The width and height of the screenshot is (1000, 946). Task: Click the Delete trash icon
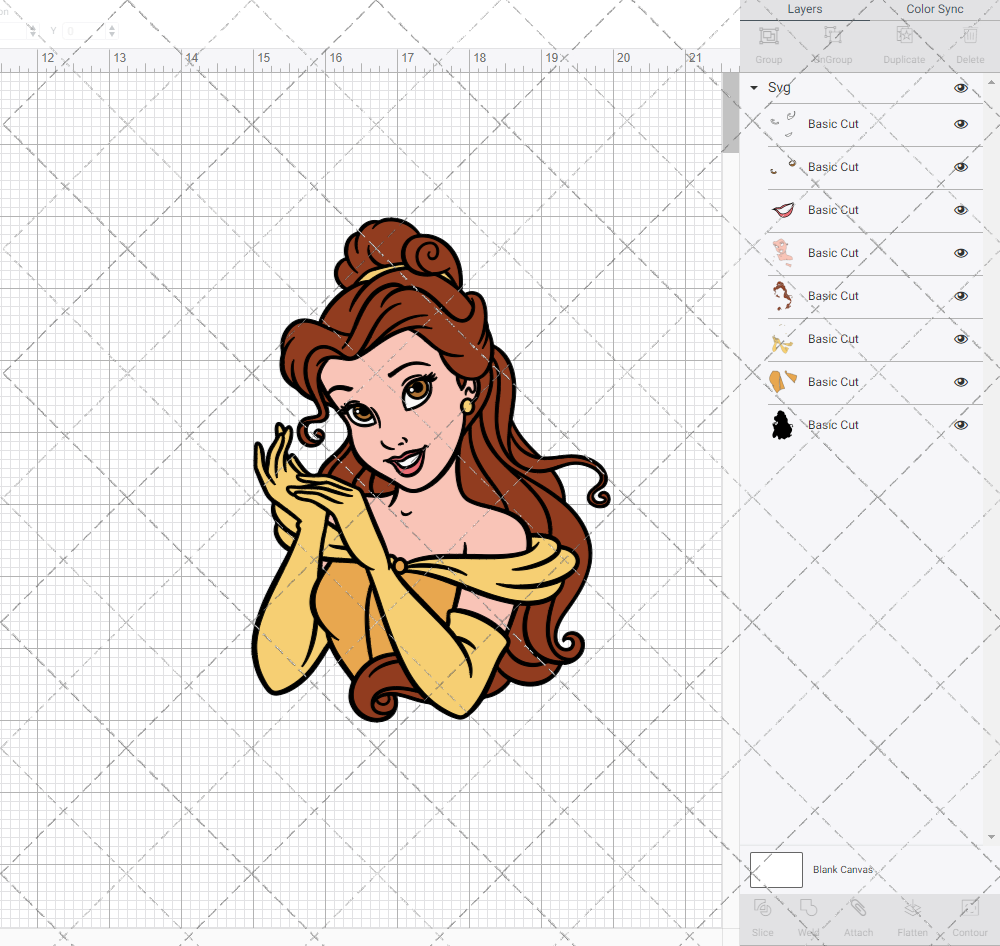[970, 36]
